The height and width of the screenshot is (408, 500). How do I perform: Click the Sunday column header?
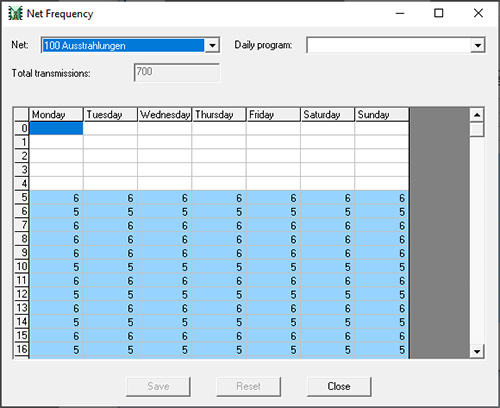(382, 115)
